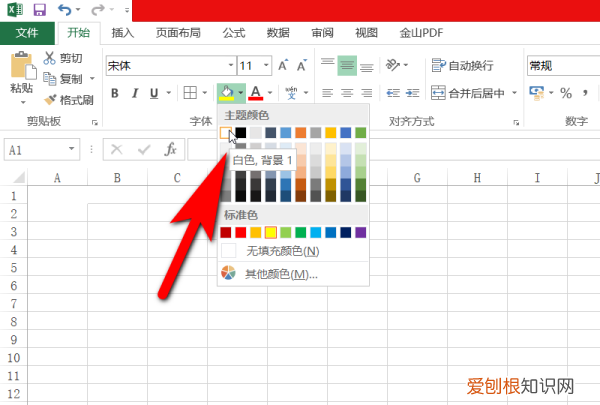Open the clipboard group dialog launcher
Viewport: 600px width, 405px height.
[95, 122]
